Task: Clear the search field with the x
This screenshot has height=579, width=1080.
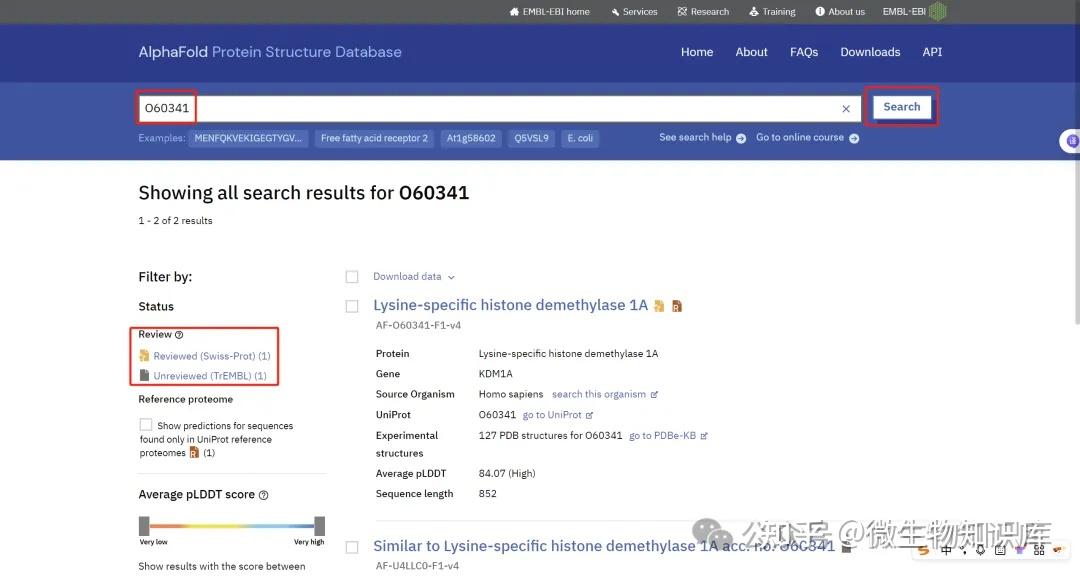Action: click(845, 107)
